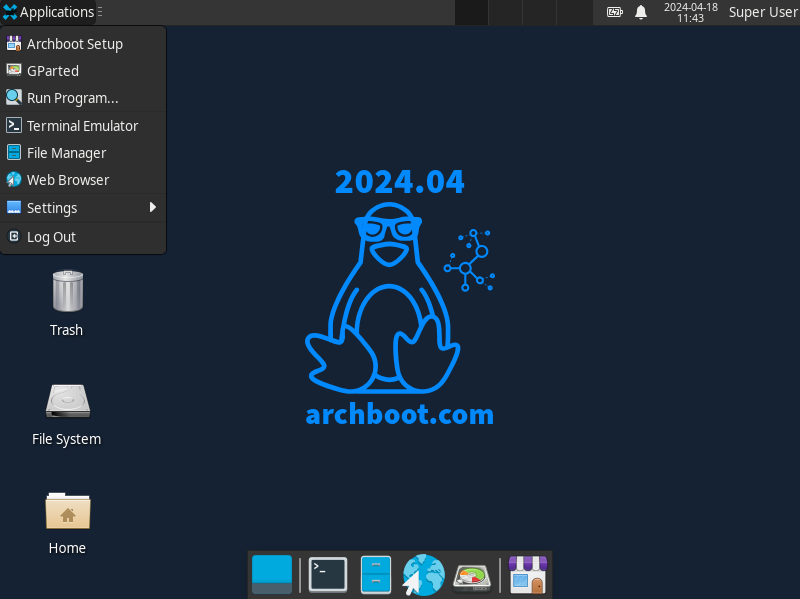
Task: Expand the Settings submenu arrow
Action: tap(153, 207)
